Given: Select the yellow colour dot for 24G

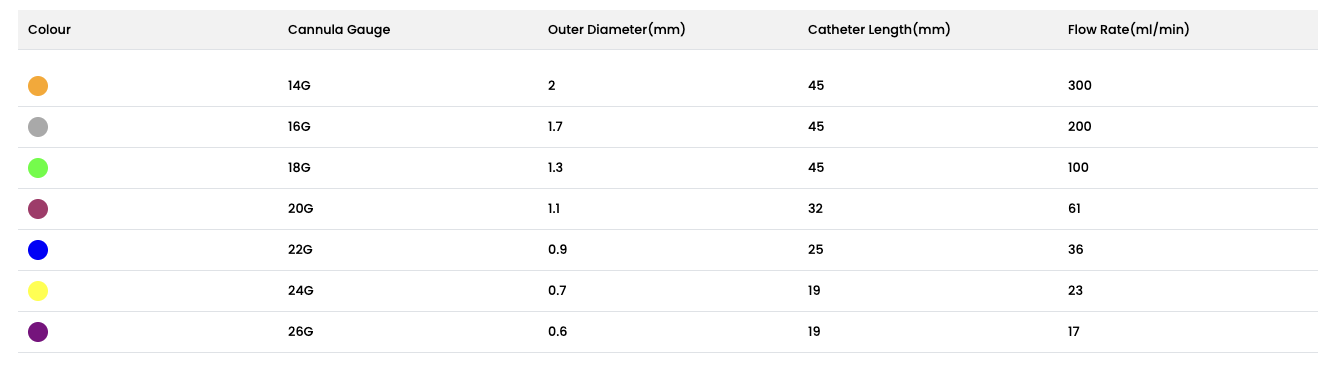Looking at the screenshot, I should coord(38,291).
